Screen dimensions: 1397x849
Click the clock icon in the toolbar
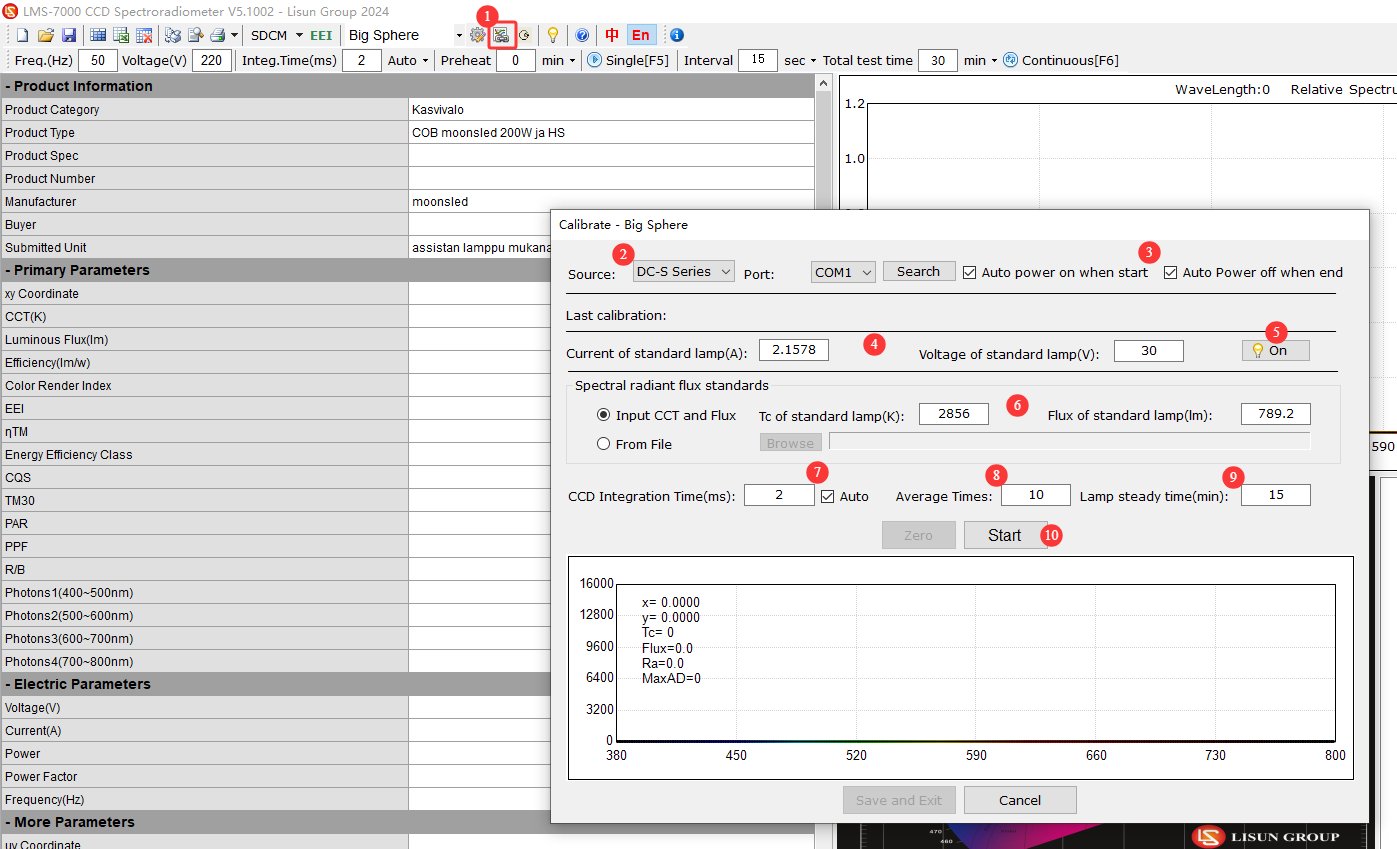pyautogui.click(x=524, y=35)
